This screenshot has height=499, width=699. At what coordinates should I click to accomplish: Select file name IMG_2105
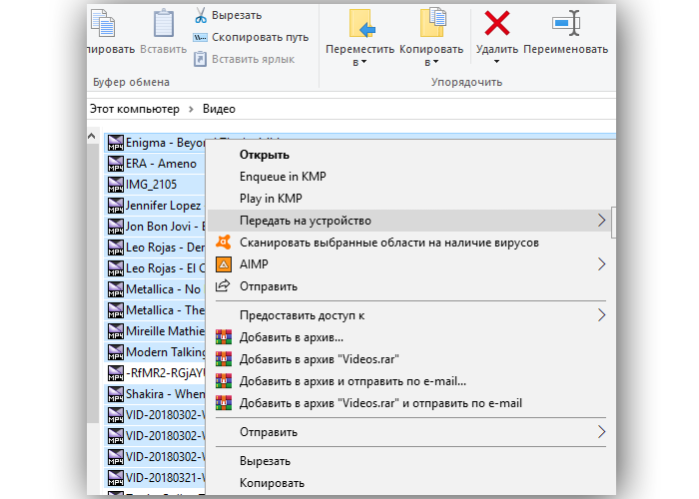151,185
